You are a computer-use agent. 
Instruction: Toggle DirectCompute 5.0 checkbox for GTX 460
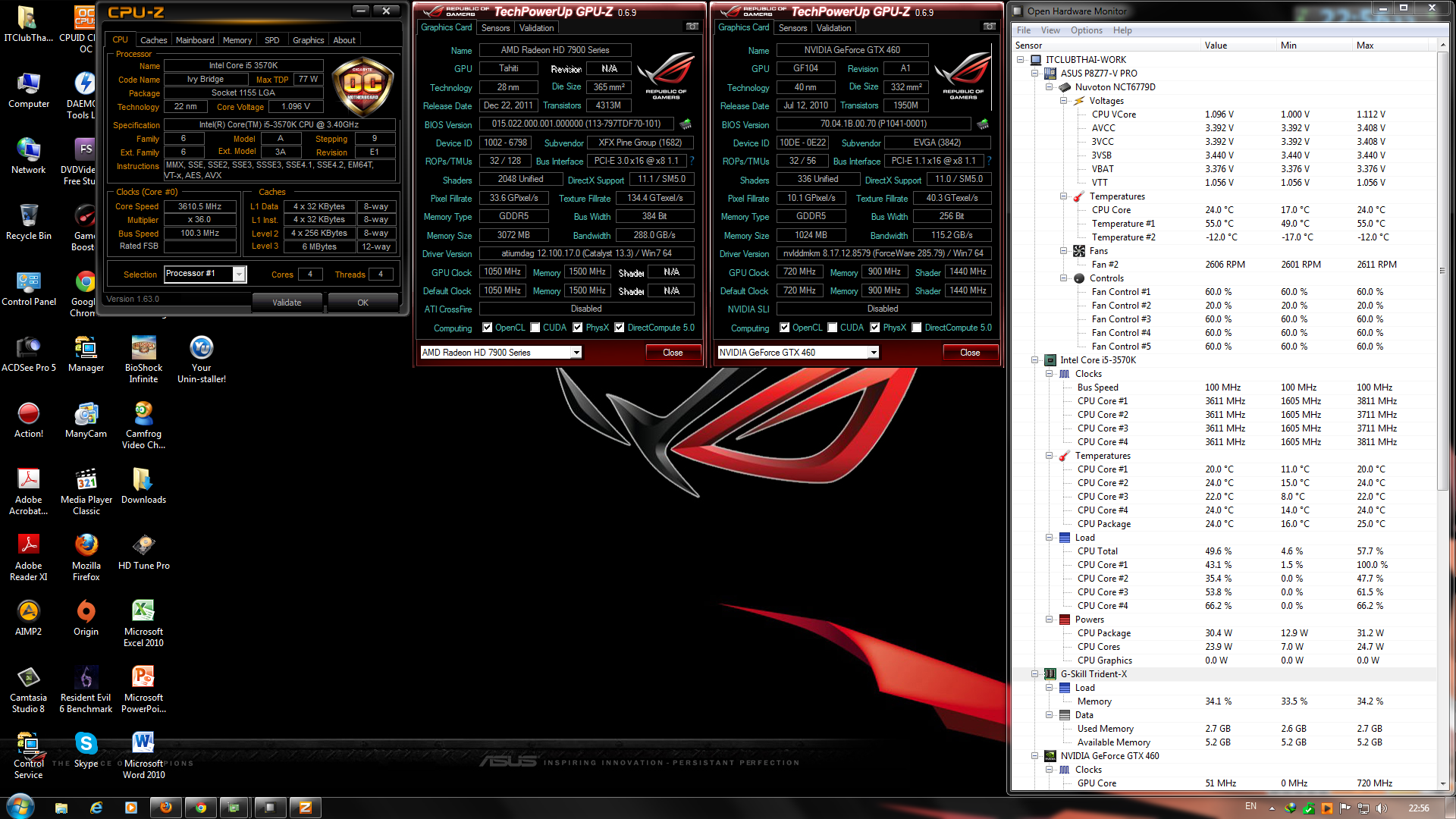point(917,328)
